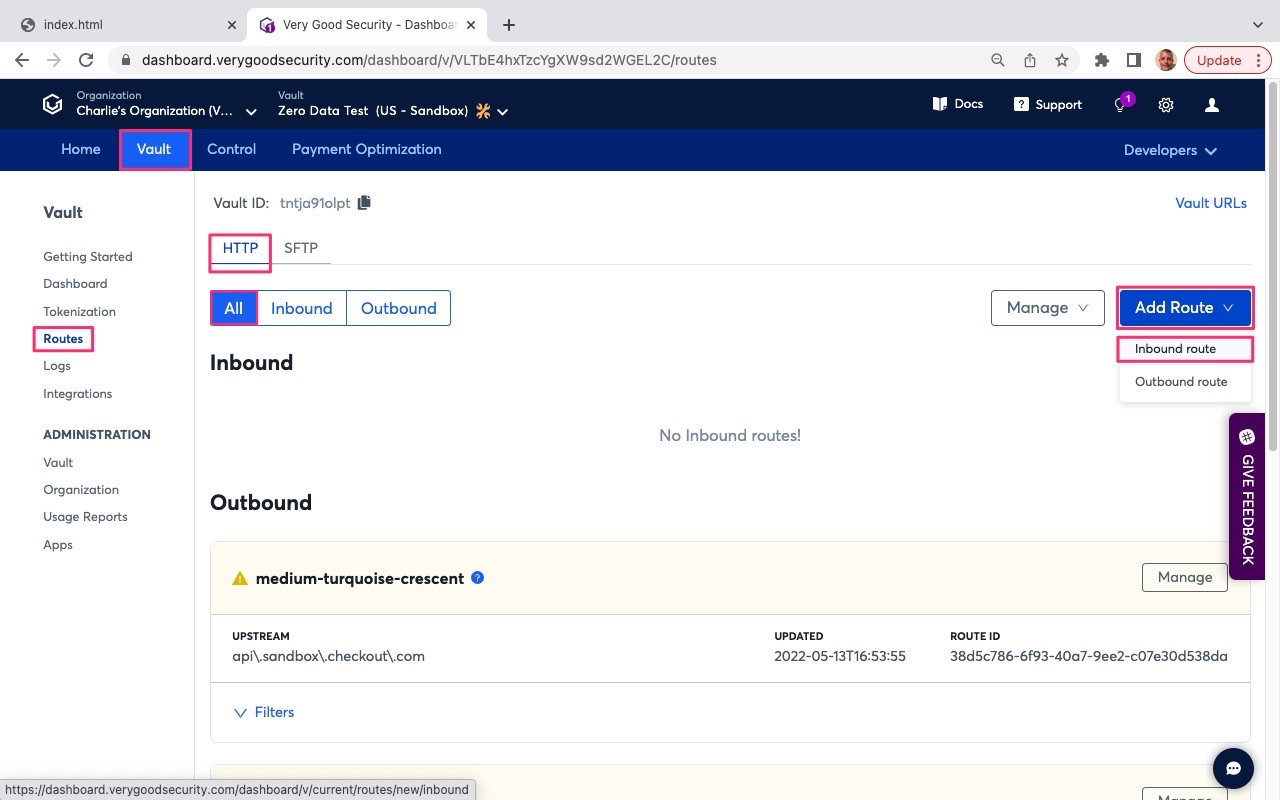Open the settings gear icon
This screenshot has height=800, width=1280.
tap(1166, 105)
